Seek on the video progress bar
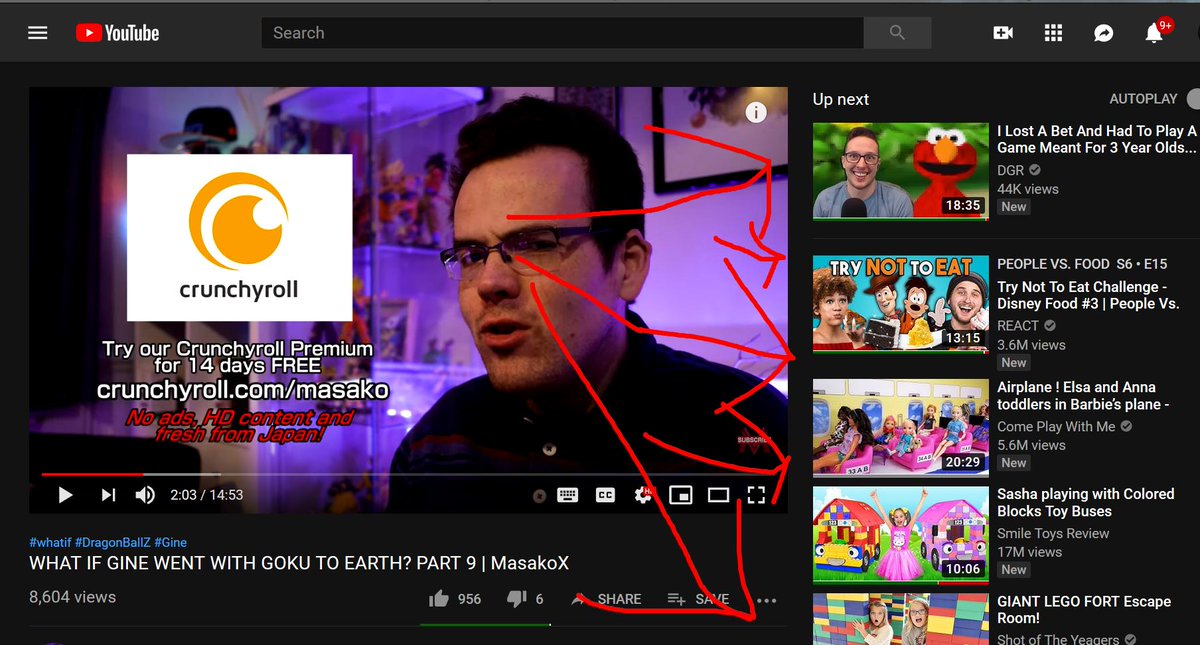1200x645 pixels. tap(407, 474)
